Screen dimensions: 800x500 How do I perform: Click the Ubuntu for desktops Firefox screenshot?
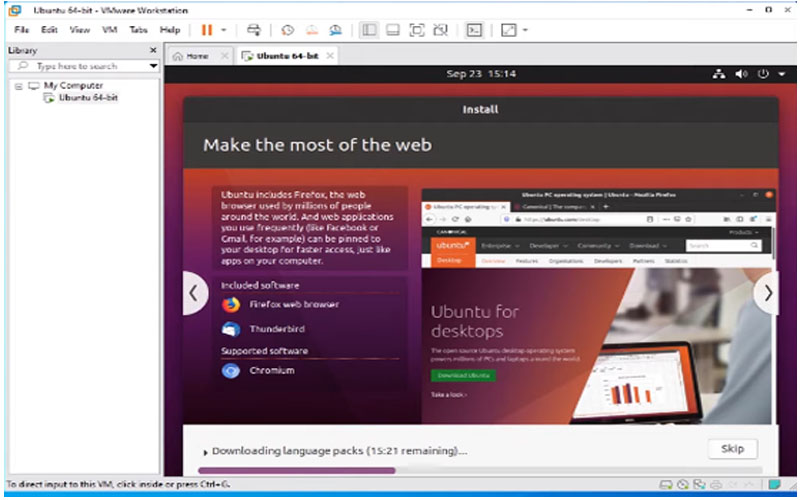[598, 306]
